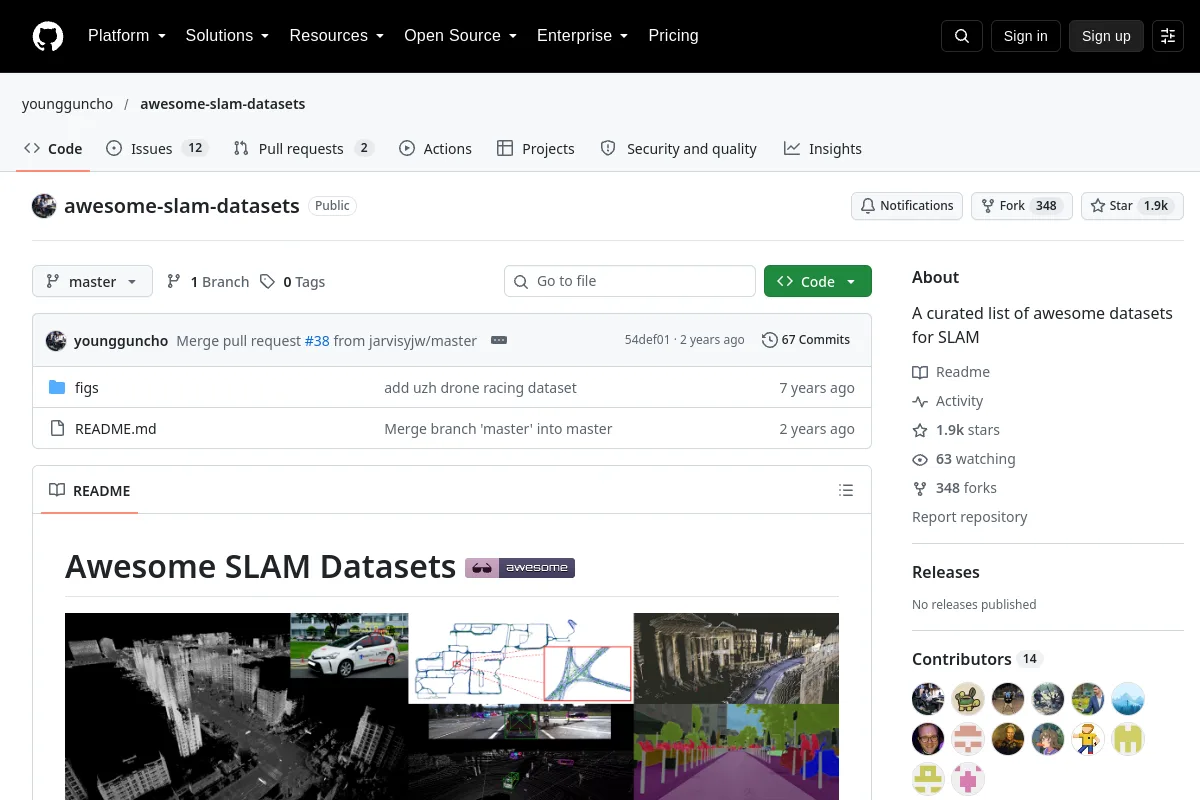
Task: Expand the Platform menu
Action: pos(126,36)
